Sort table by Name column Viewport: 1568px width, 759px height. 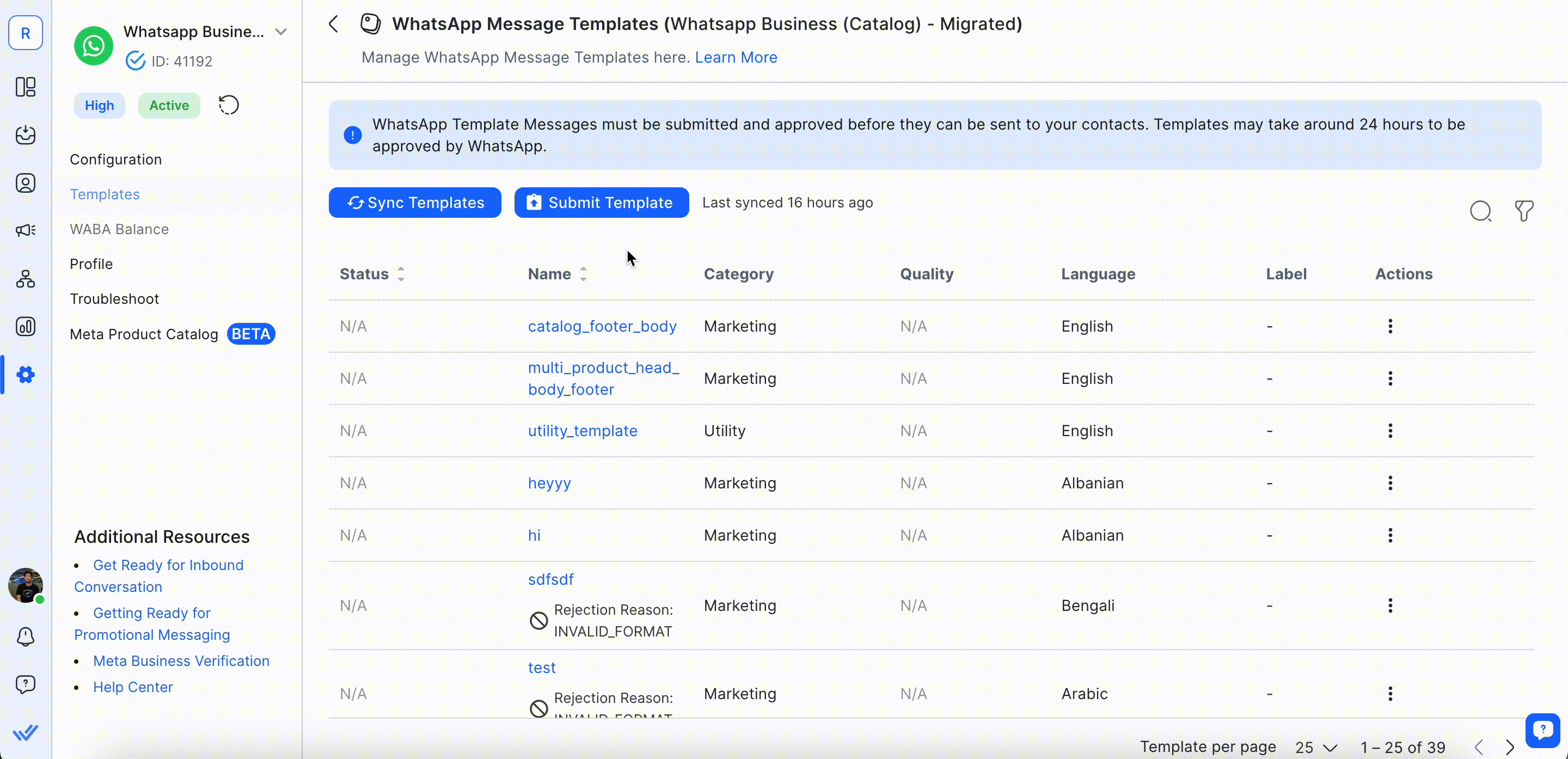[x=583, y=274]
